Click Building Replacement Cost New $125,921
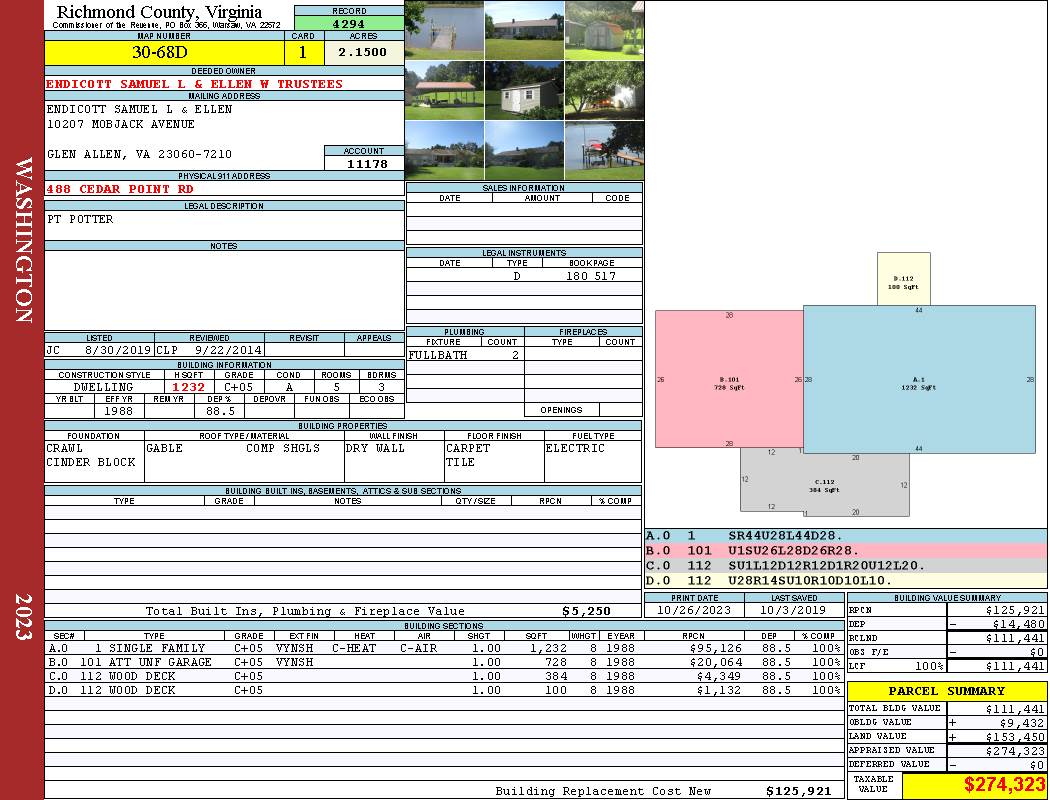The width and height of the screenshot is (1050, 800). coord(799,791)
